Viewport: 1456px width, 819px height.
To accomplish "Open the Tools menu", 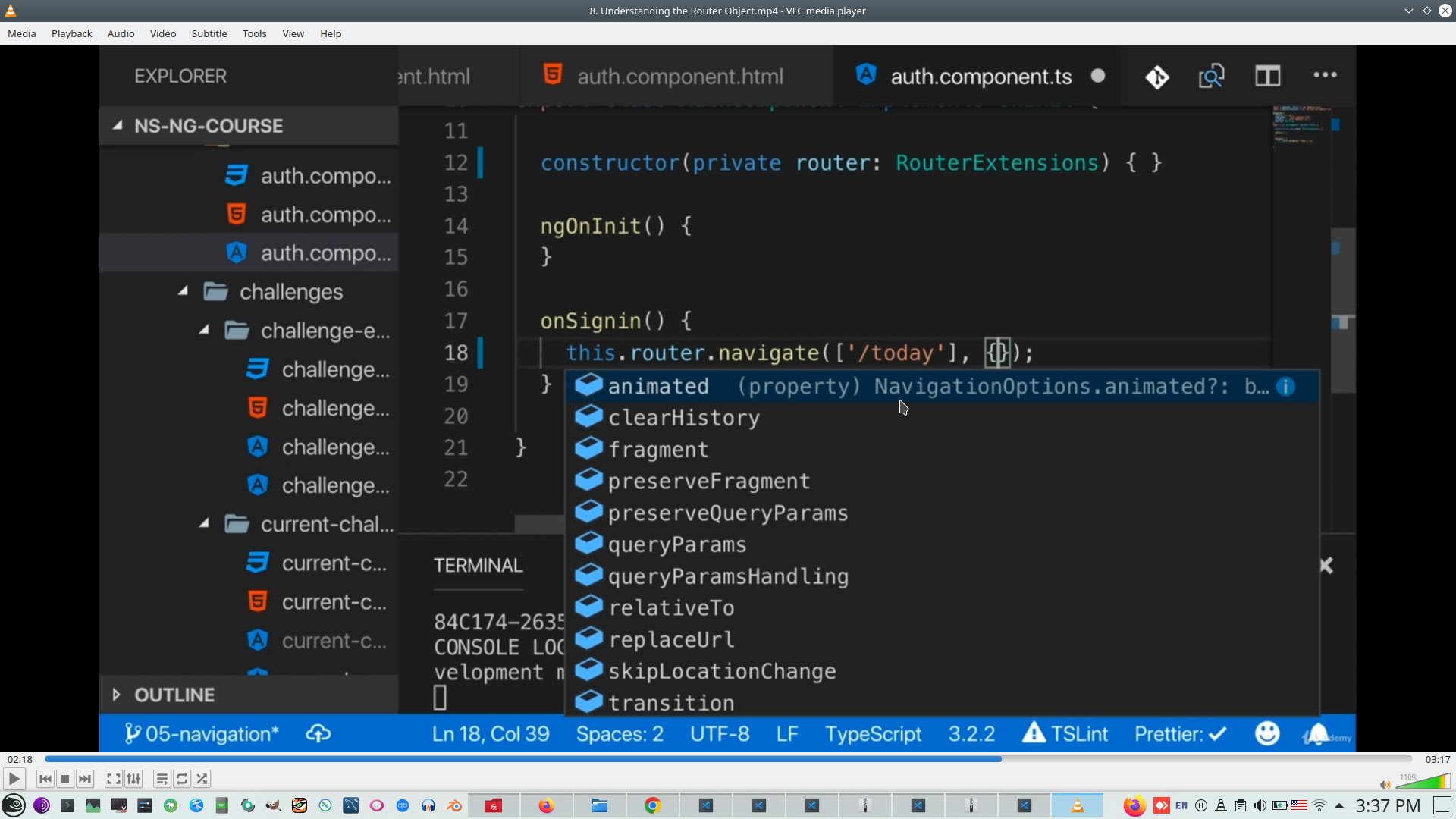I will pos(254,33).
